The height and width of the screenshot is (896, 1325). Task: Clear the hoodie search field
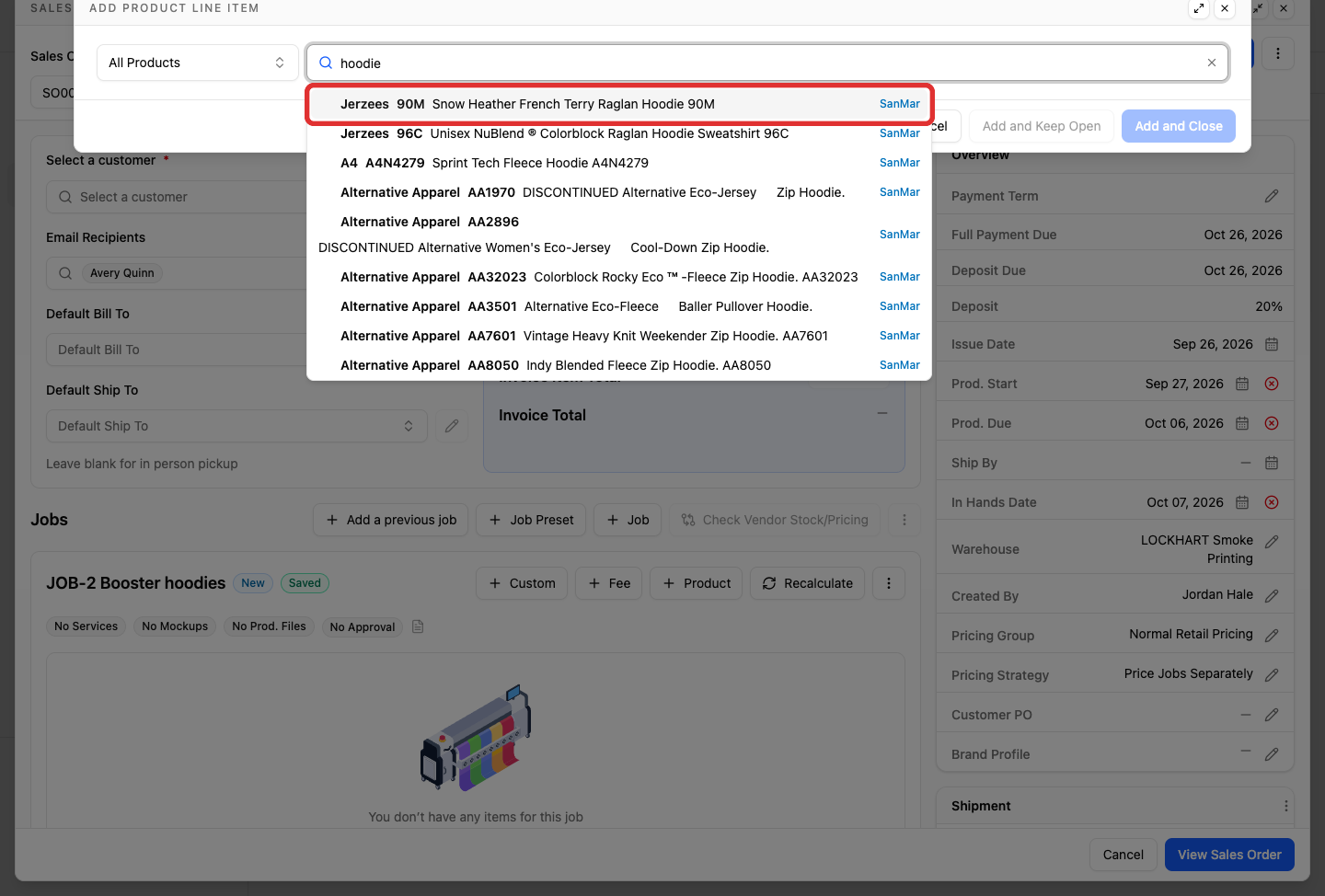coord(1212,63)
